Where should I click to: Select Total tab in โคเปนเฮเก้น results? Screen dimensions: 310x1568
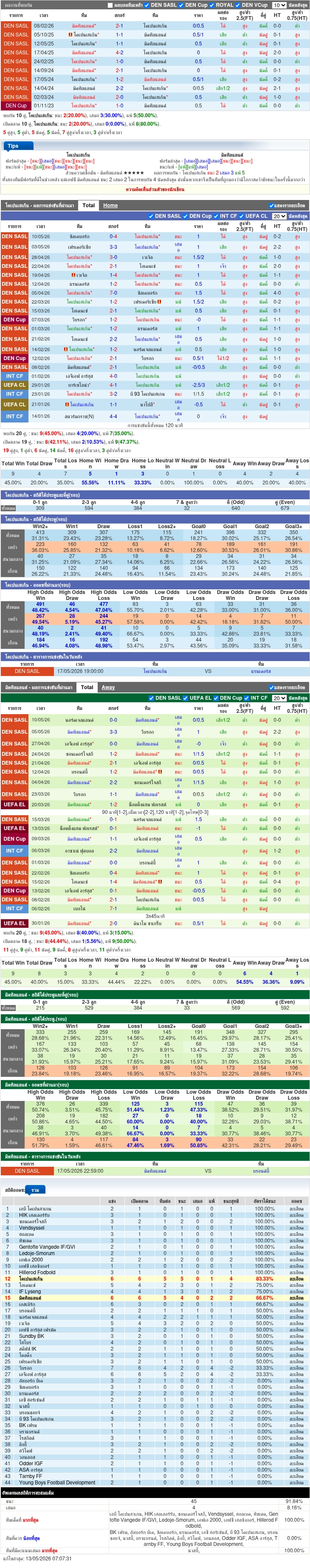tap(89, 206)
